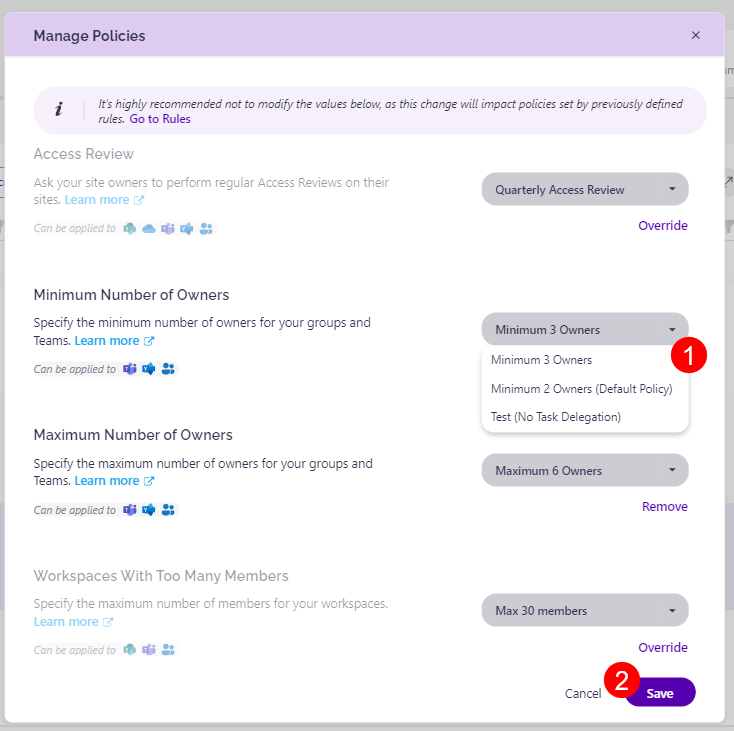Click Groups people icon in Access Review row
This screenshot has width=734, height=731.
point(206,228)
